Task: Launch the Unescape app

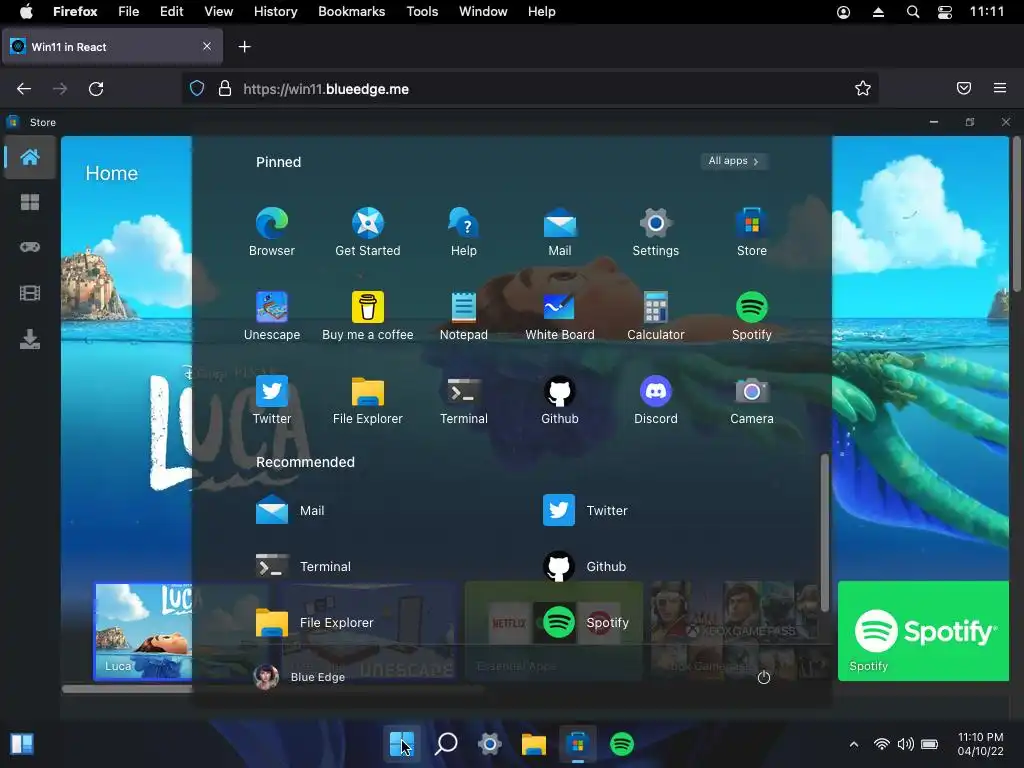Action: pos(272,316)
